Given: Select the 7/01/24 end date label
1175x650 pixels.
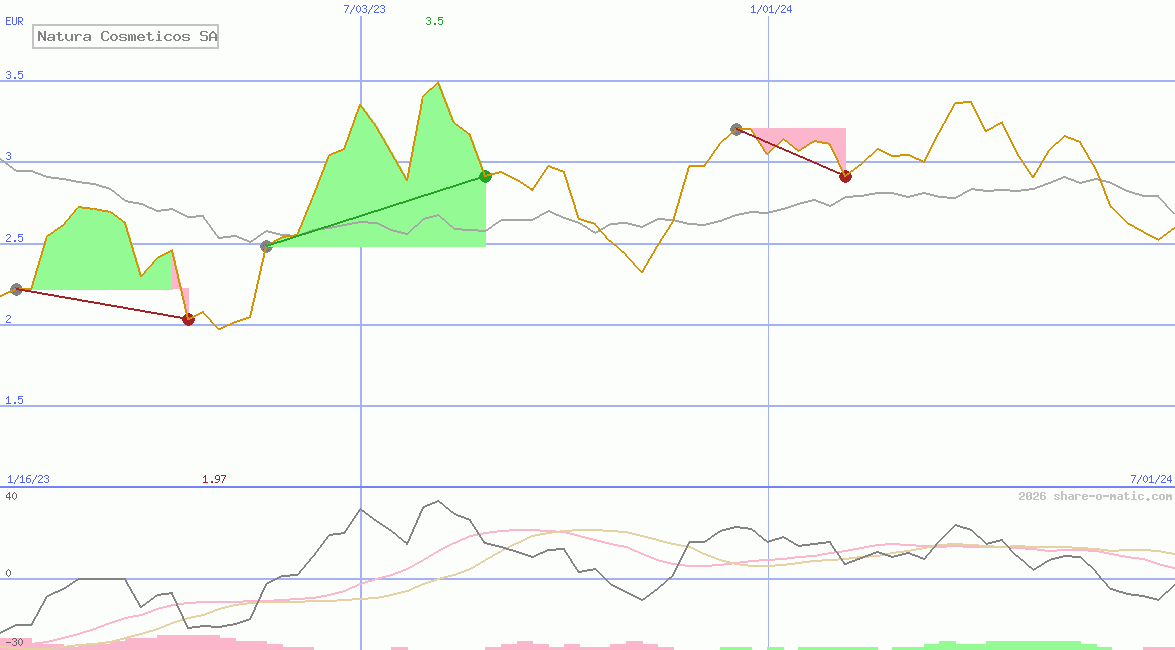Looking at the screenshot, I should point(1151,479).
